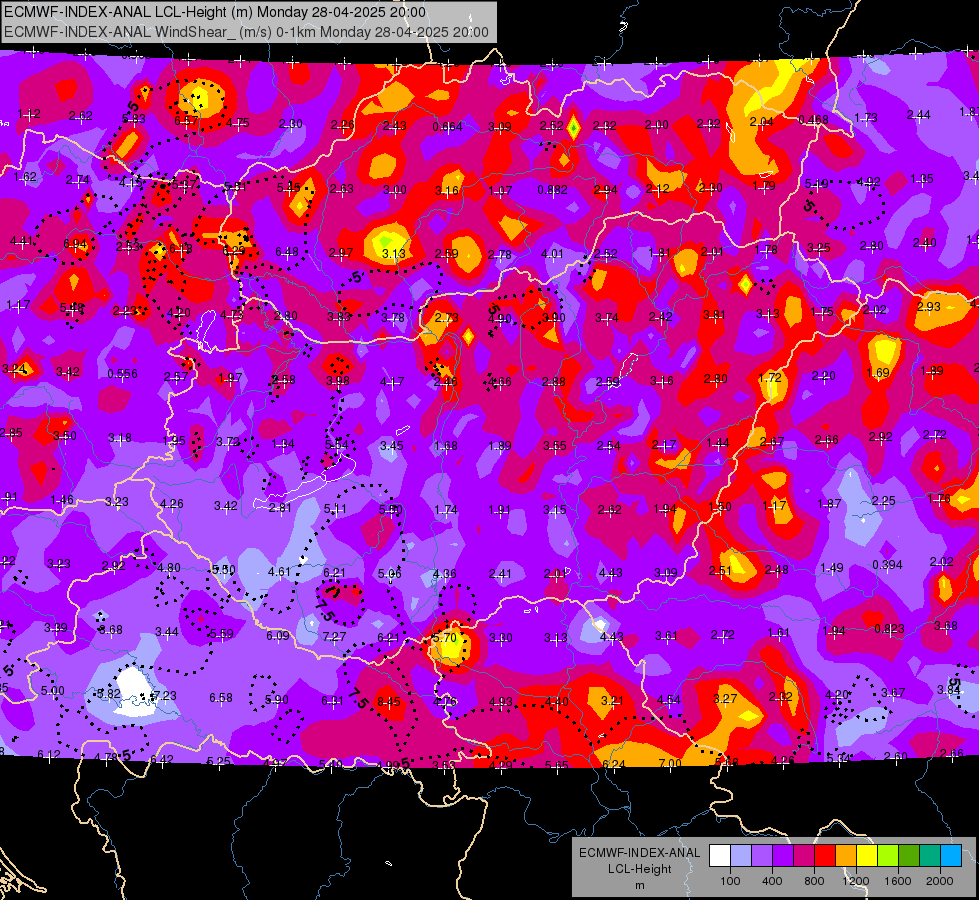Click the wind shear value '8.45'
Viewport: 979px width, 900px height.
[x=388, y=701]
